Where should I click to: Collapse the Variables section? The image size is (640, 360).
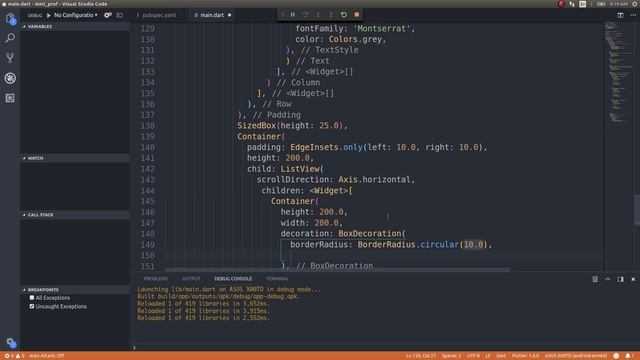[75, 27]
